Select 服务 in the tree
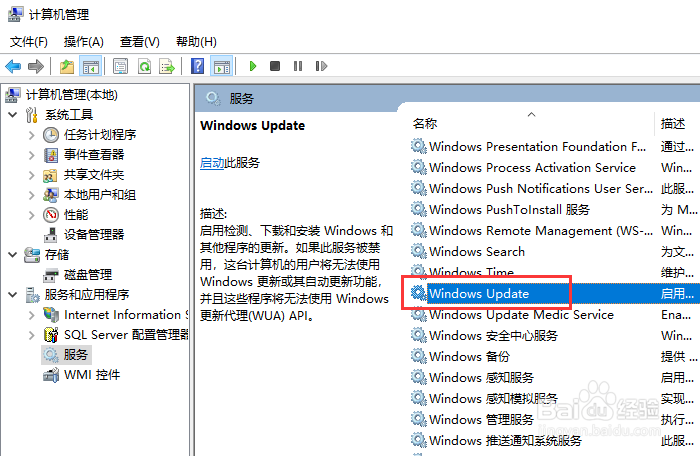Image resolution: width=700 pixels, height=456 pixels. (75, 355)
